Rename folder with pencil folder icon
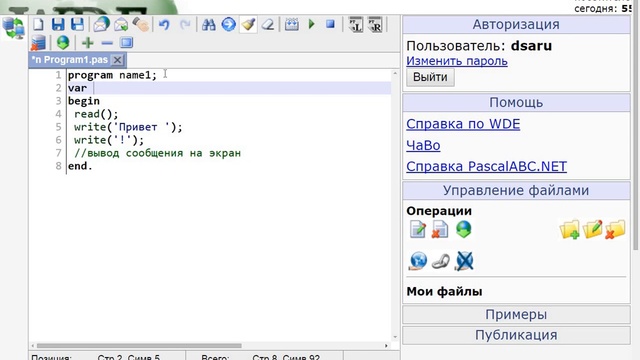 coord(593,229)
